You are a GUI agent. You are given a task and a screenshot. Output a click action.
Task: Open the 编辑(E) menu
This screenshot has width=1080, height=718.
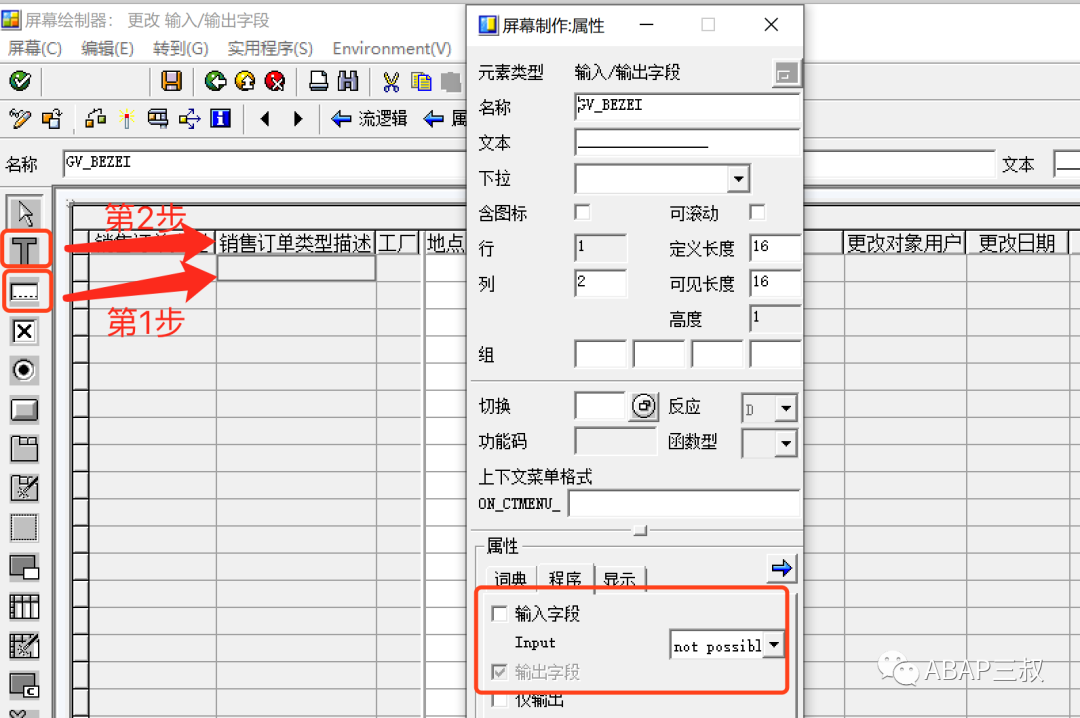pyautogui.click(x=107, y=49)
